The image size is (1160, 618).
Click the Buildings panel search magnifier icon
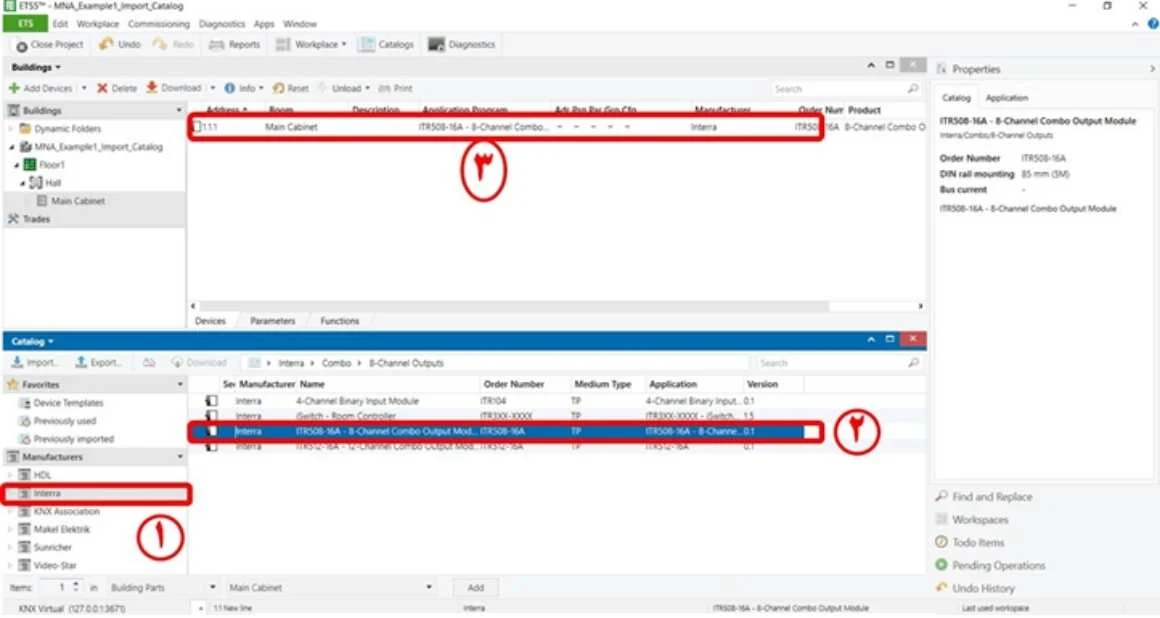click(913, 89)
